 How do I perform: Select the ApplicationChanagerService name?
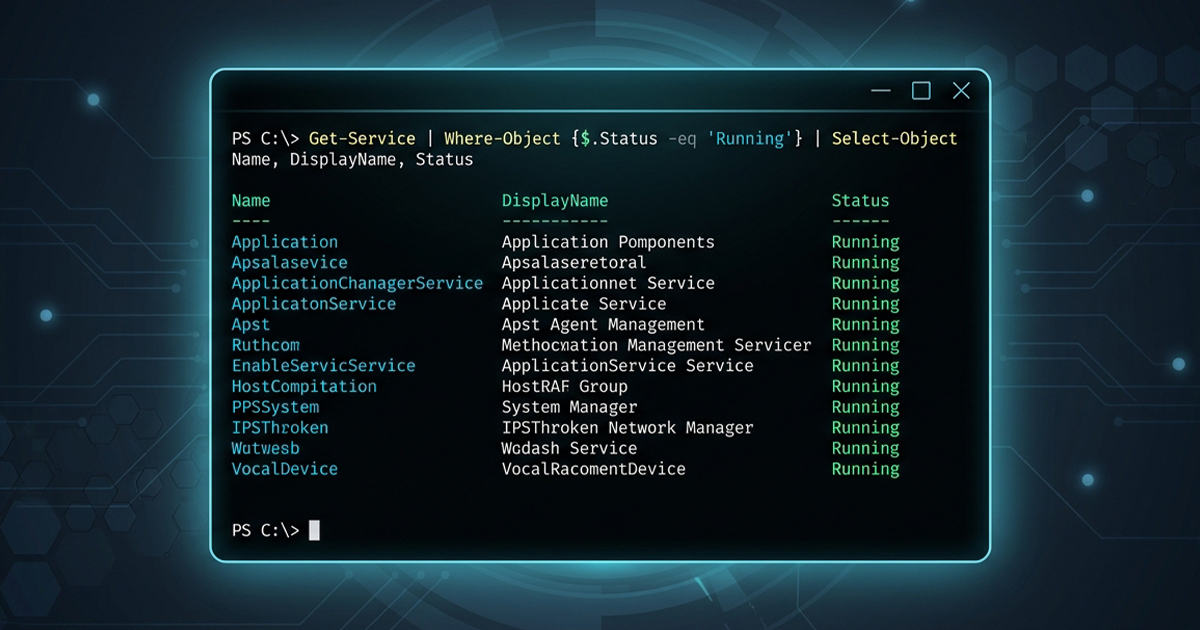point(357,283)
